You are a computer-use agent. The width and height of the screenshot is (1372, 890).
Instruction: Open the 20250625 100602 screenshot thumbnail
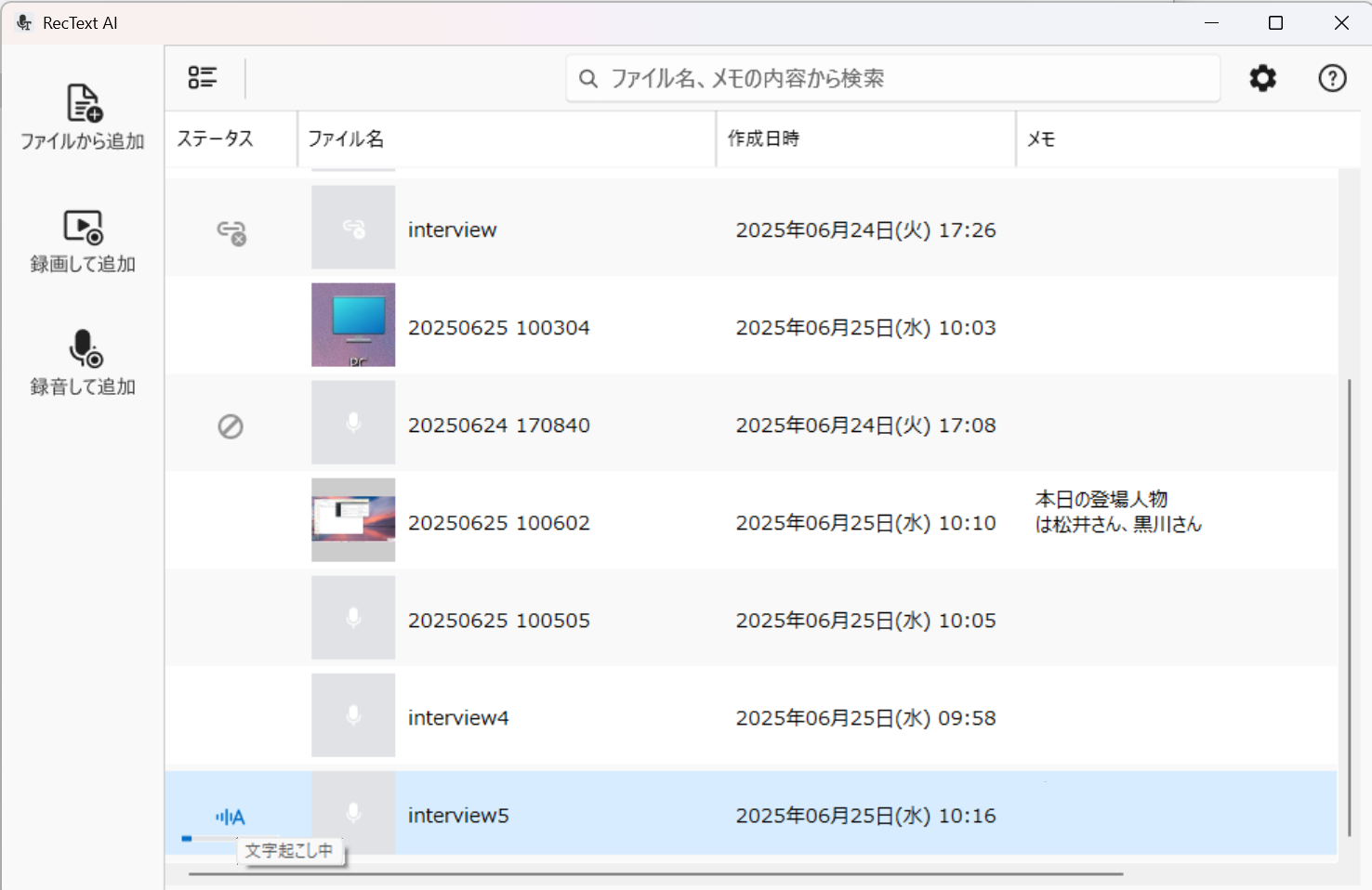click(x=353, y=520)
